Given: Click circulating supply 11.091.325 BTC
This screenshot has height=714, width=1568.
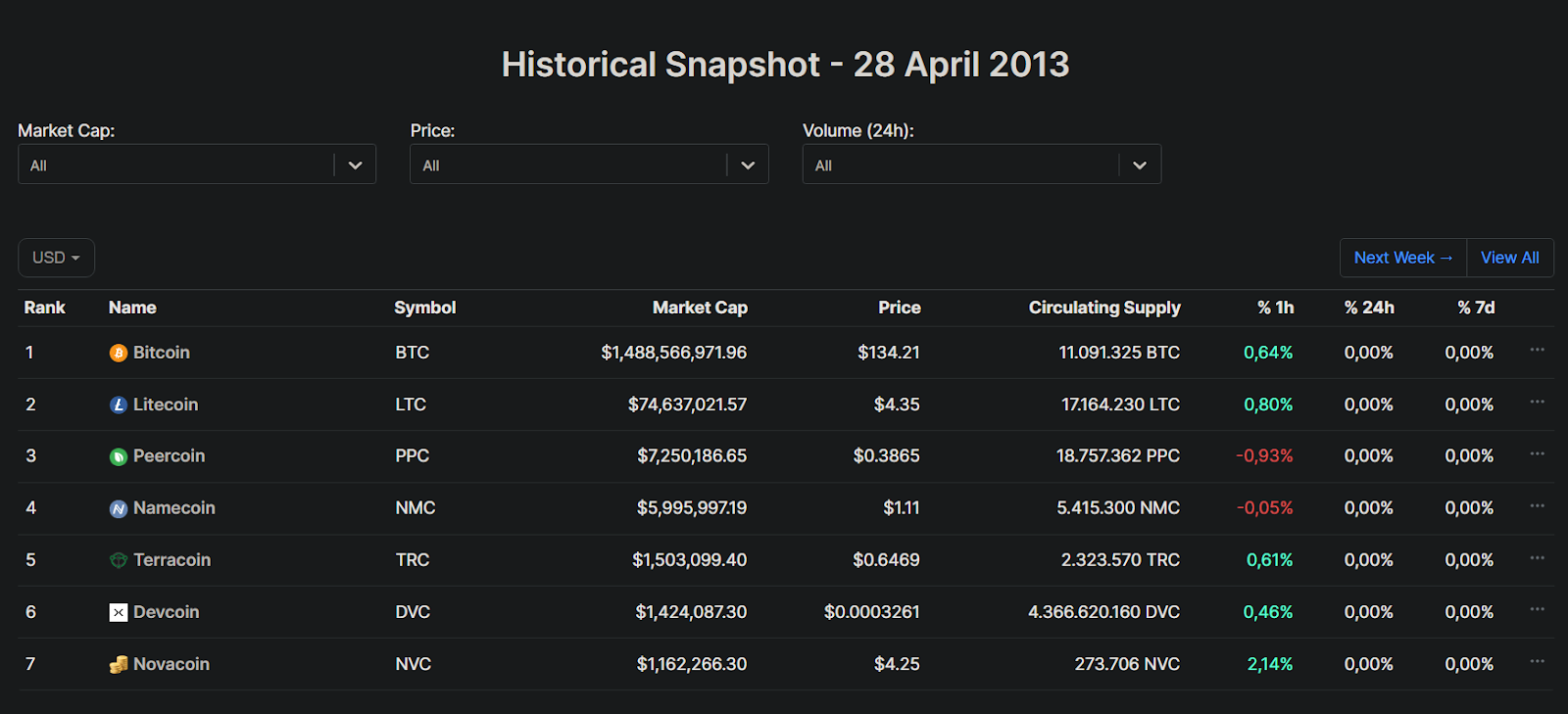Looking at the screenshot, I should pyautogui.click(x=1119, y=353).
